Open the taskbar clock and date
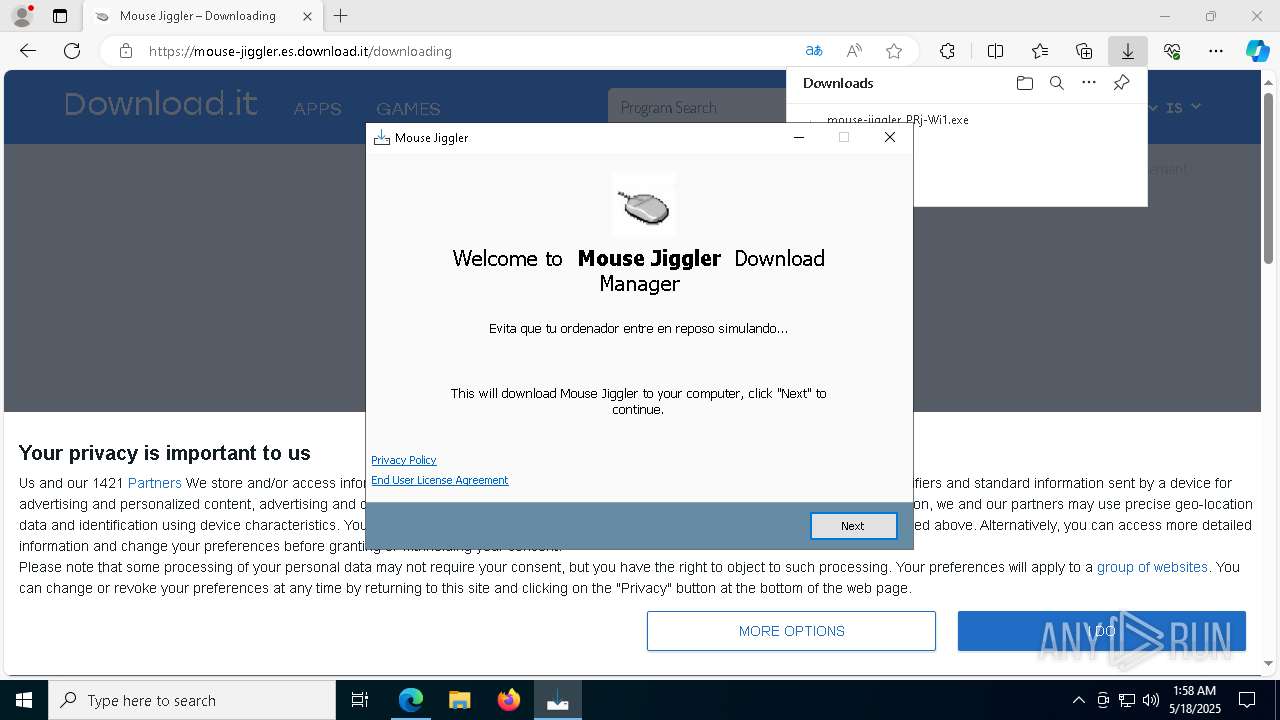Screen dimensions: 1280x720 point(1196,700)
